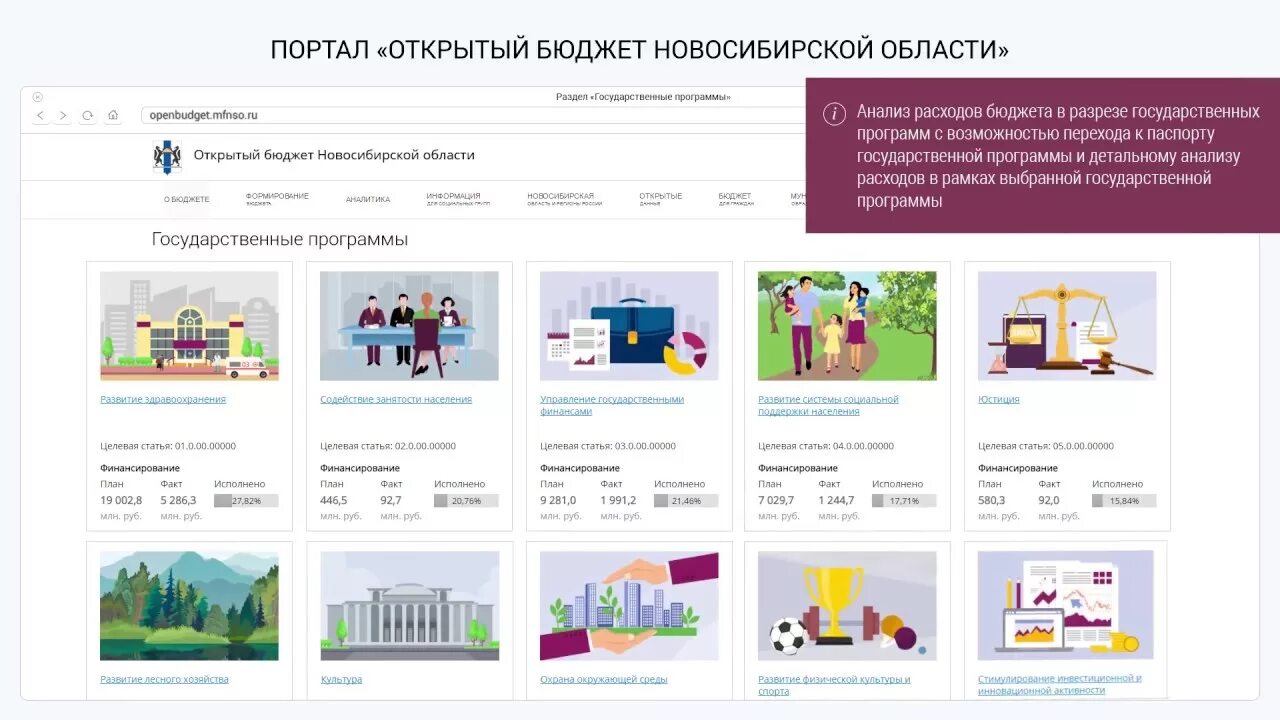Click the investment charts illustration
Viewport: 1280px width, 720px height.
(1067, 605)
